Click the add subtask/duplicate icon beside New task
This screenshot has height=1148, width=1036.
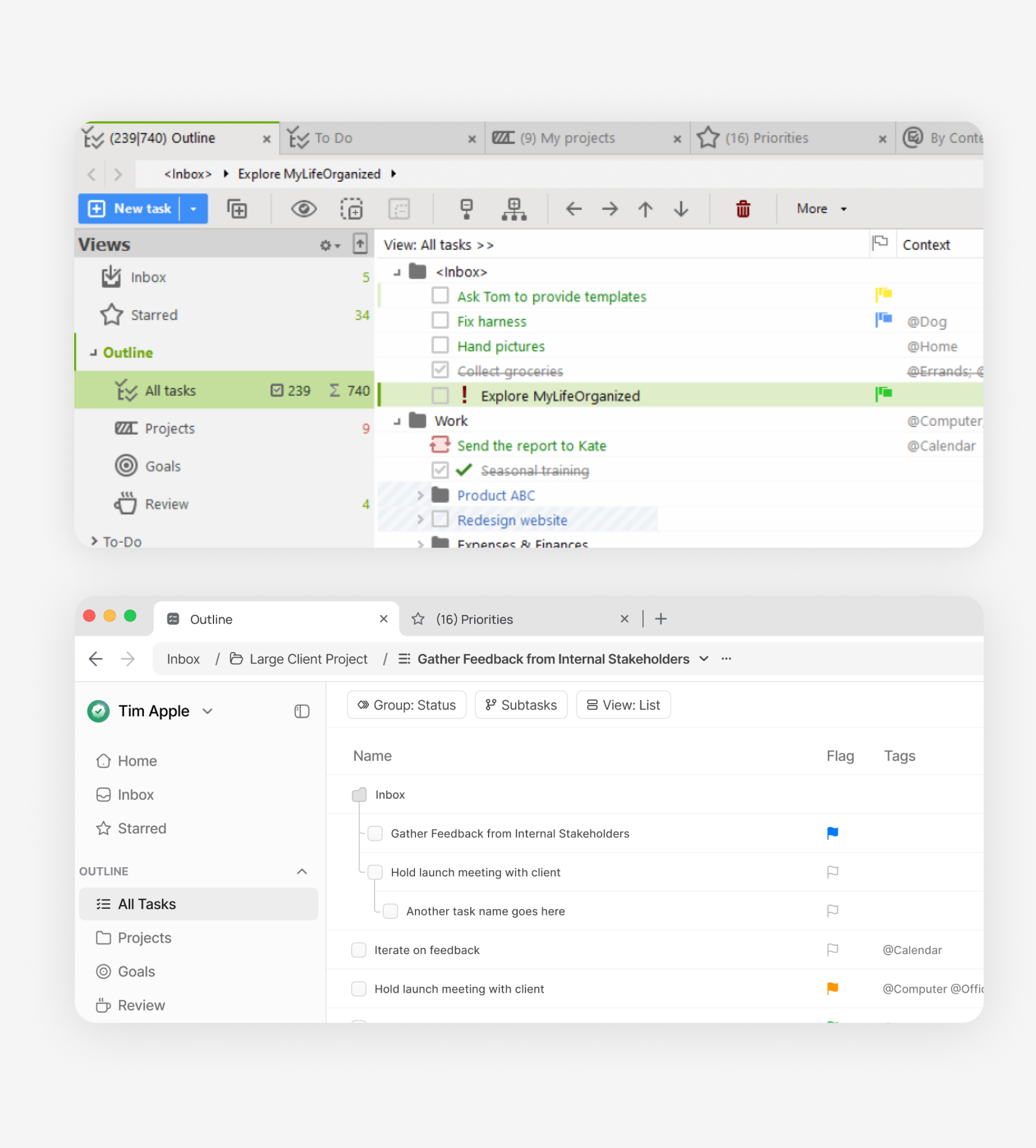click(x=237, y=208)
